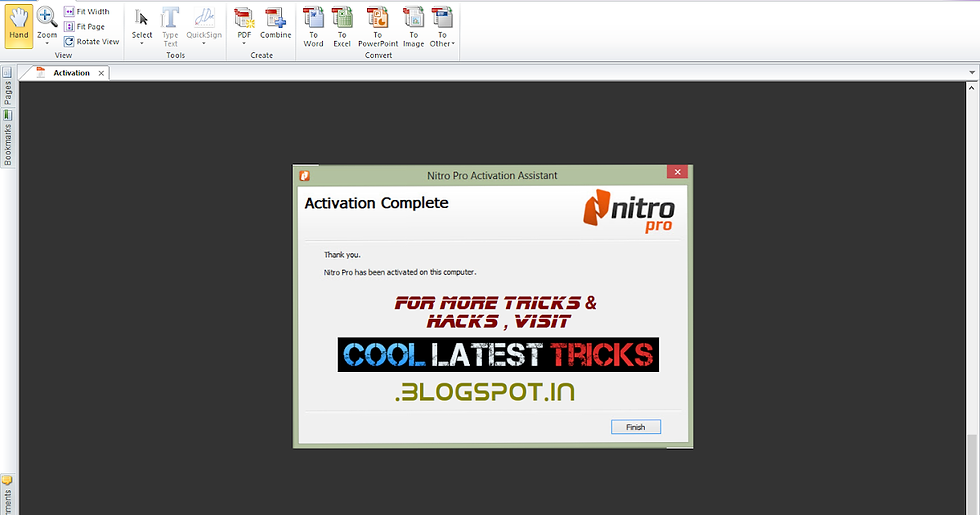The image size is (980, 515).
Task: Open the Zoom tool
Action: click(47, 24)
